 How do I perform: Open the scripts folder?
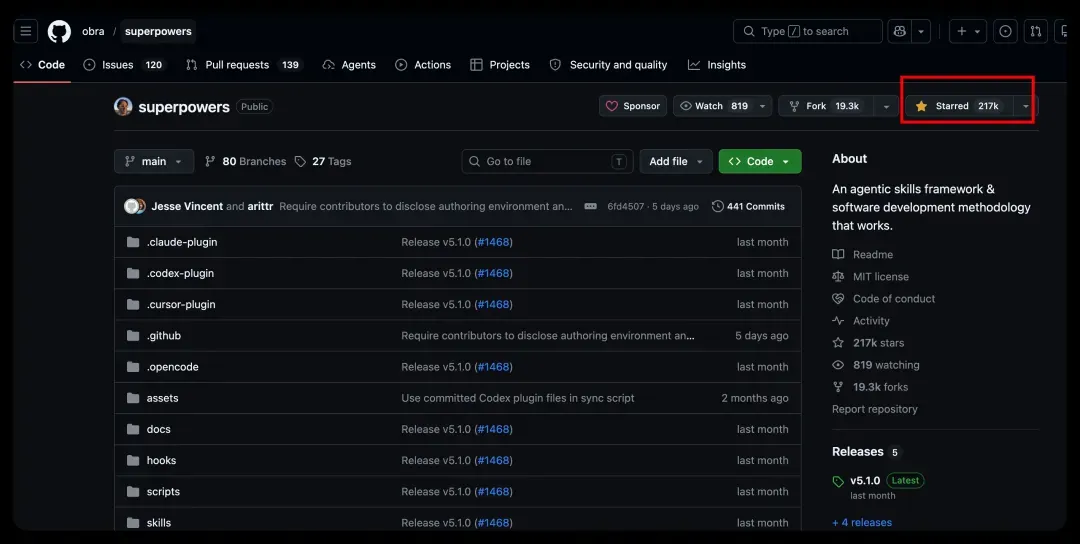point(163,492)
